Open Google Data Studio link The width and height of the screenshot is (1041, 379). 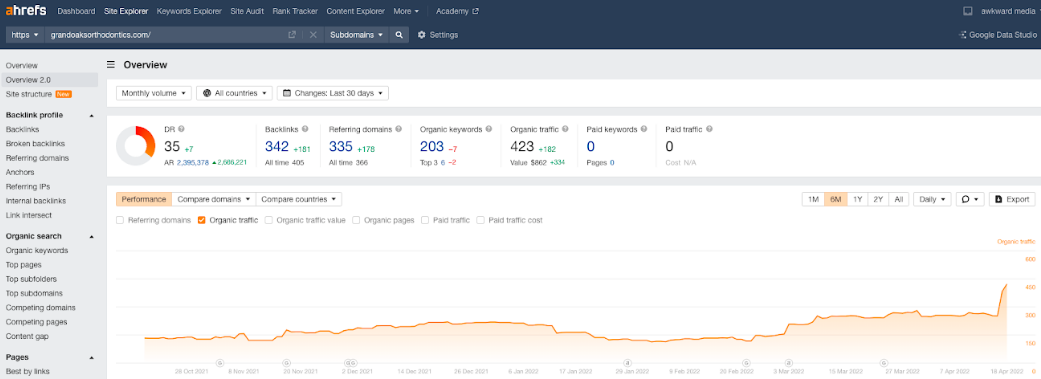[x=999, y=35]
